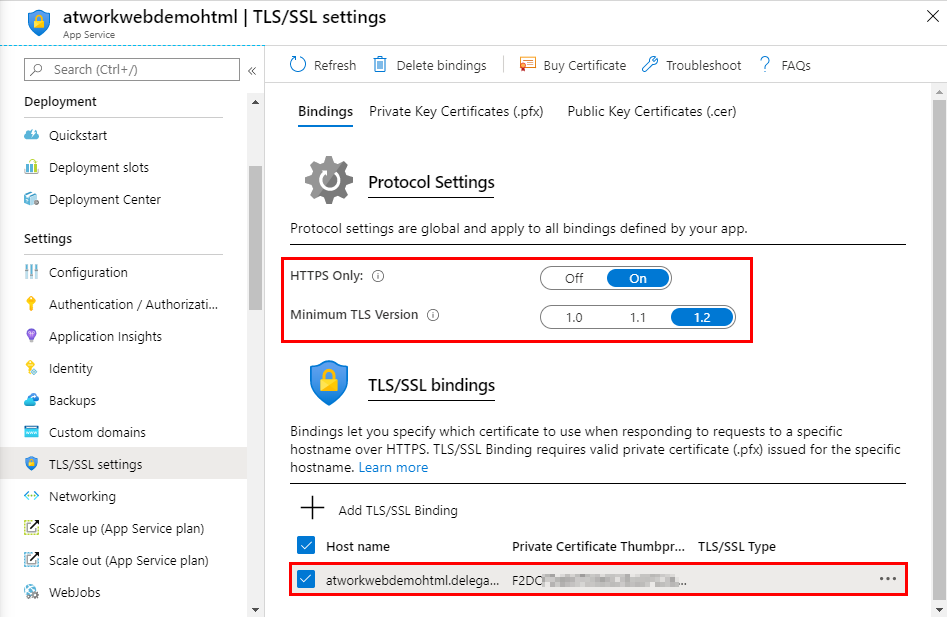Turn HTTPS Only off

click(574, 278)
